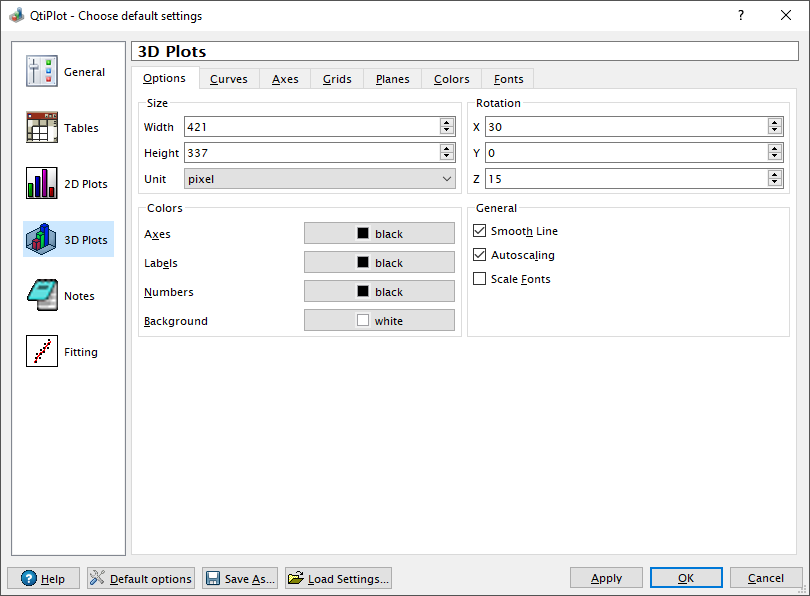
Task: Open the 2D Plots category icon
Action: 42,184
